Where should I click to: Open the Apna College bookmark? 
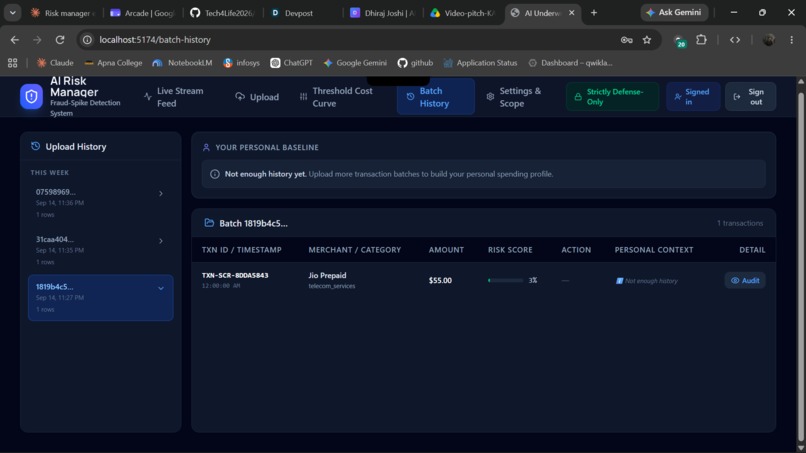pyautogui.click(x=113, y=63)
